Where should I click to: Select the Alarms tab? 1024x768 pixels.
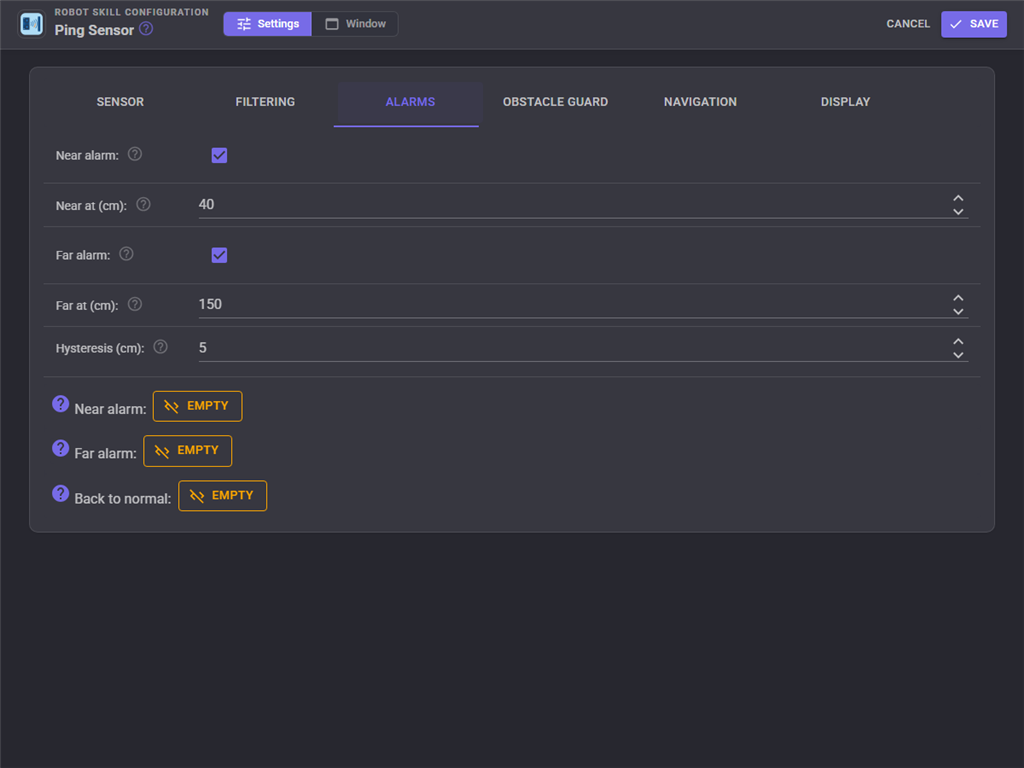[x=410, y=103]
